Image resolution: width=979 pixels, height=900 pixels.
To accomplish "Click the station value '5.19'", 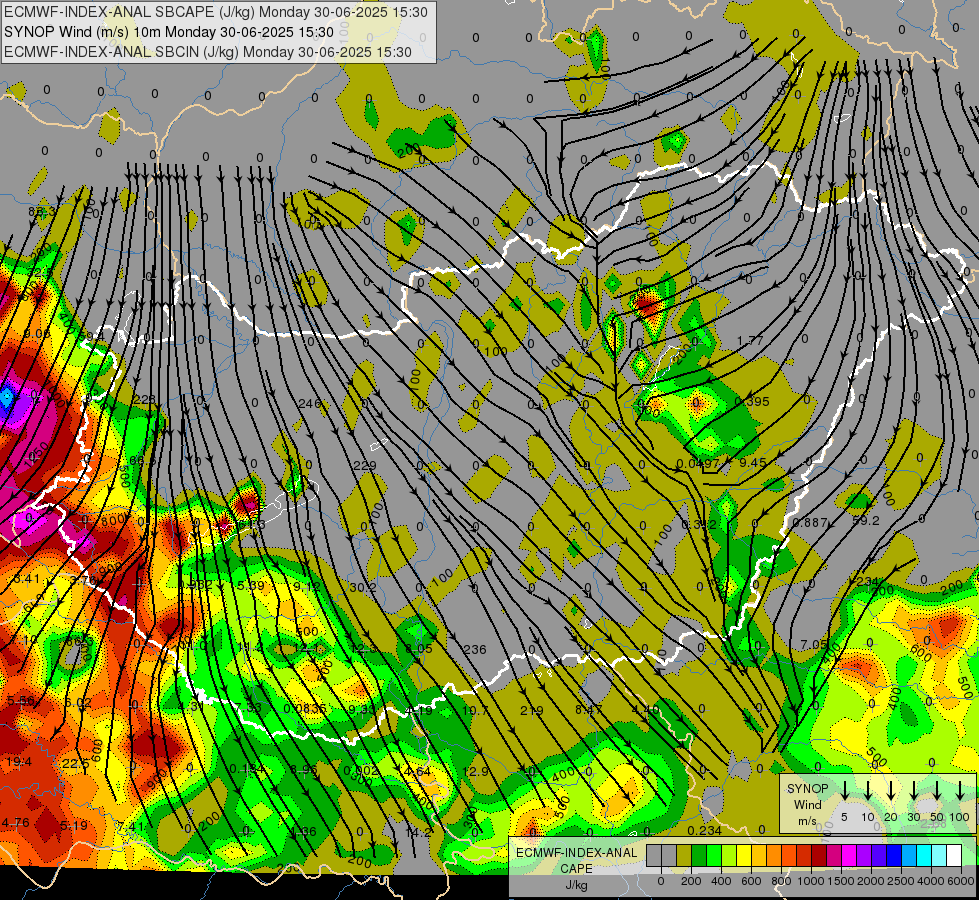I will click(74, 825).
